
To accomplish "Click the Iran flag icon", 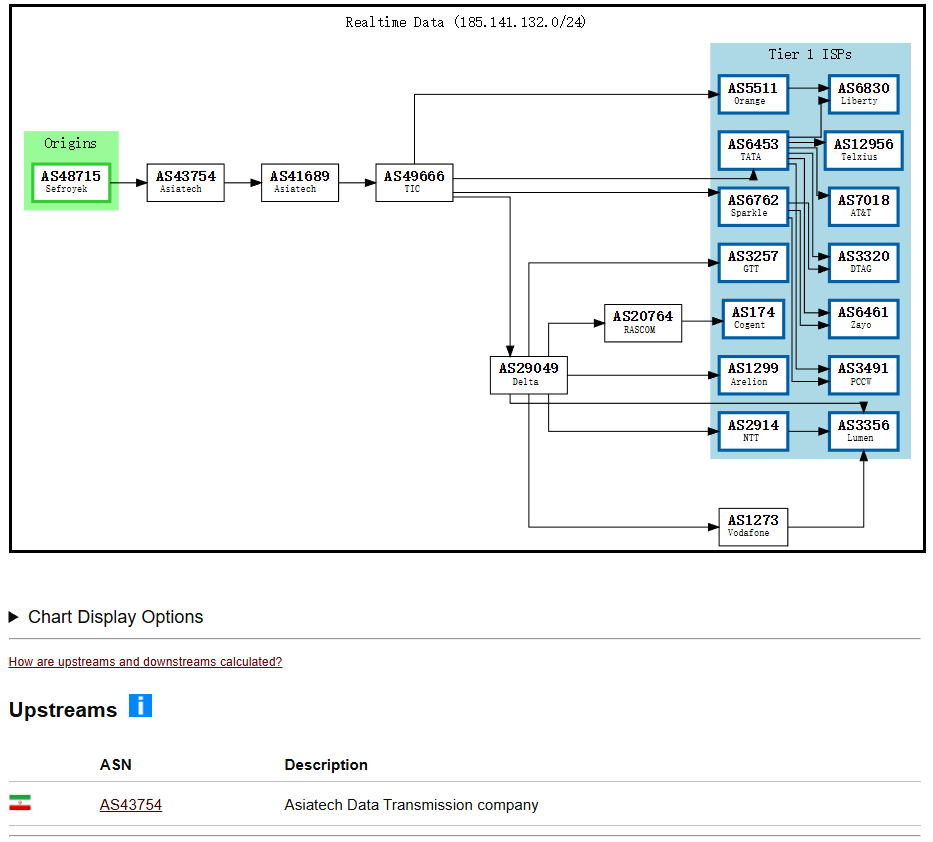I will point(20,804).
